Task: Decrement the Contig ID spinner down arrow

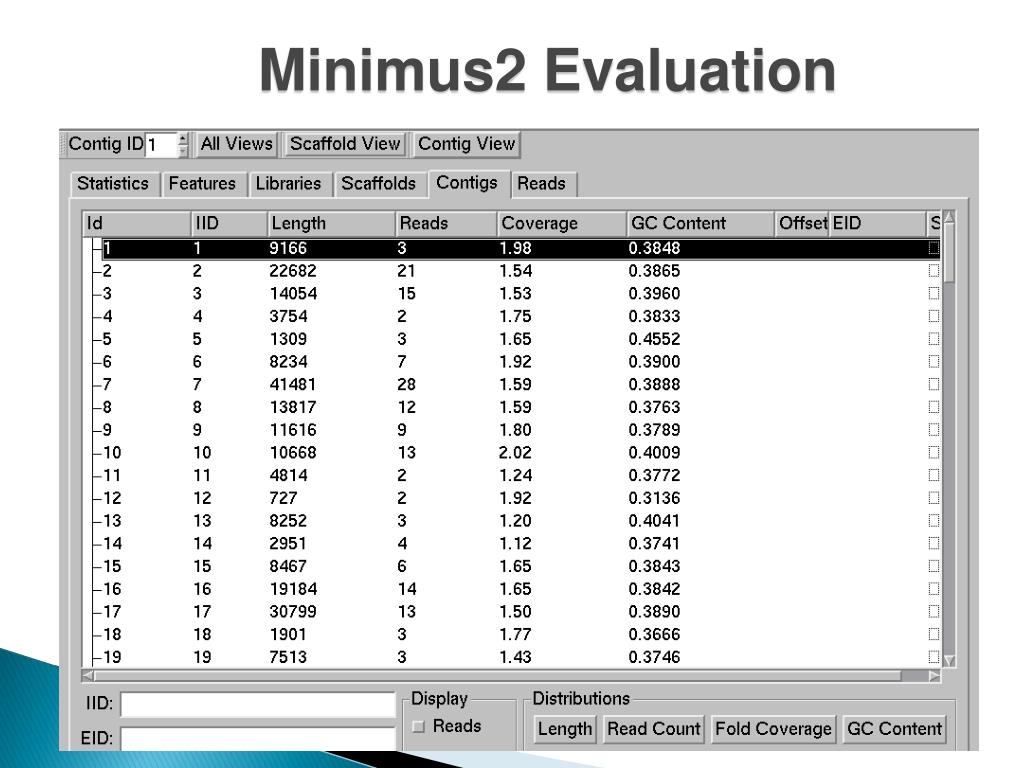Action: tap(183, 150)
